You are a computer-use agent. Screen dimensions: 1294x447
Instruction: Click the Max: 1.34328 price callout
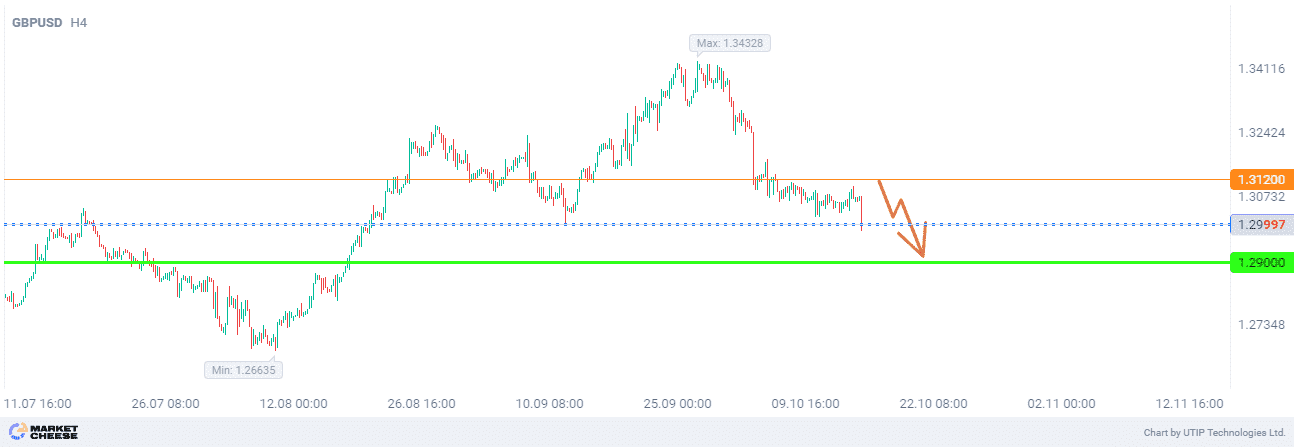click(731, 43)
